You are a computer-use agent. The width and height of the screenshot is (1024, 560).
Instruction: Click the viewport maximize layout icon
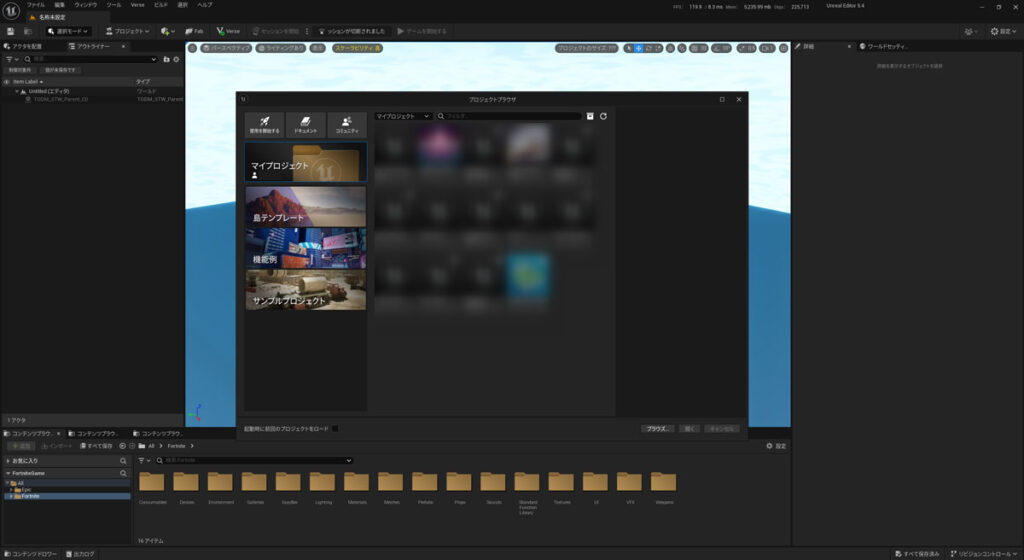(x=784, y=48)
